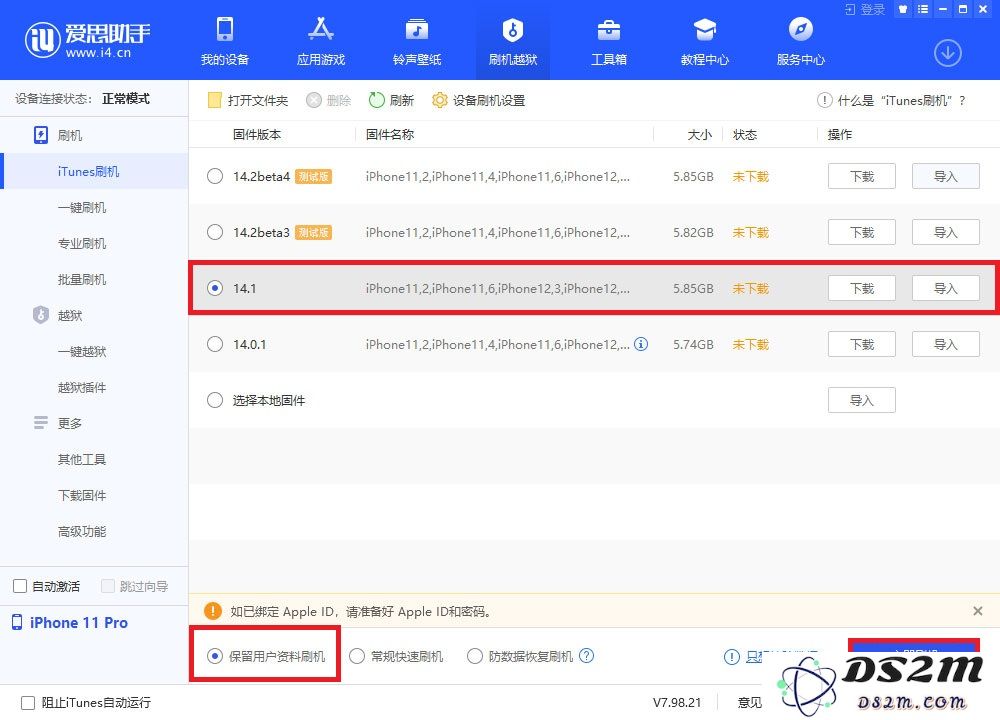
Task: Click version V7.98.21 in status bar
Action: (x=677, y=703)
